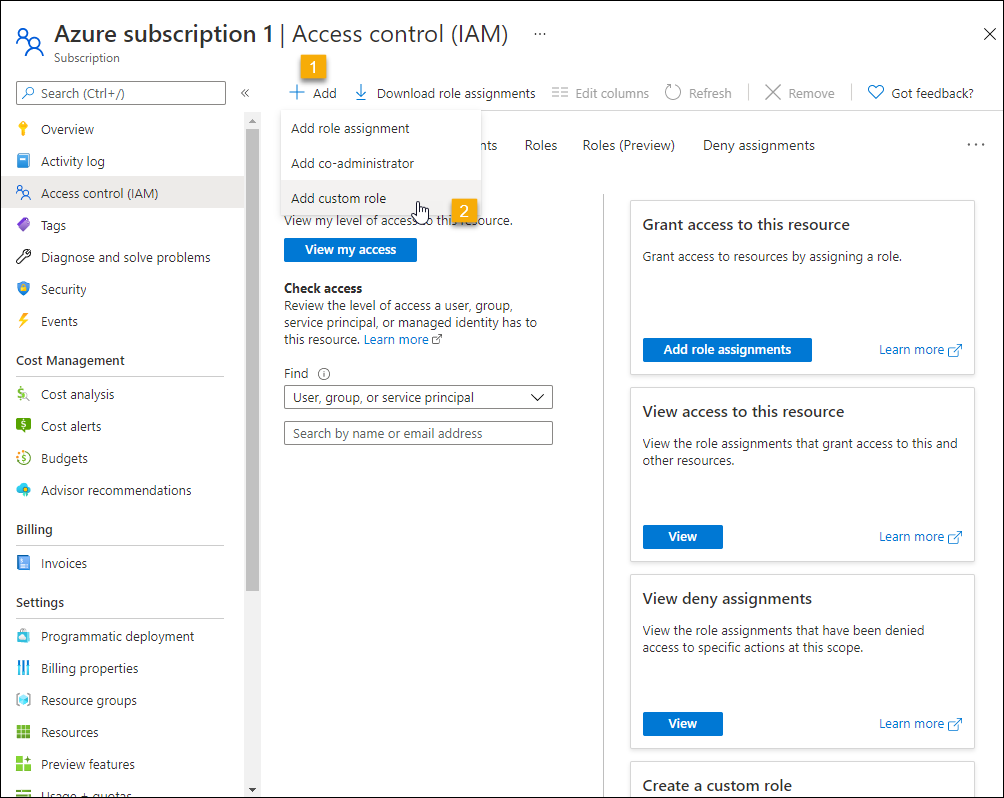Screen dimensions: 1004x798
Task: Click the Cost analysis icon
Action: point(24,394)
